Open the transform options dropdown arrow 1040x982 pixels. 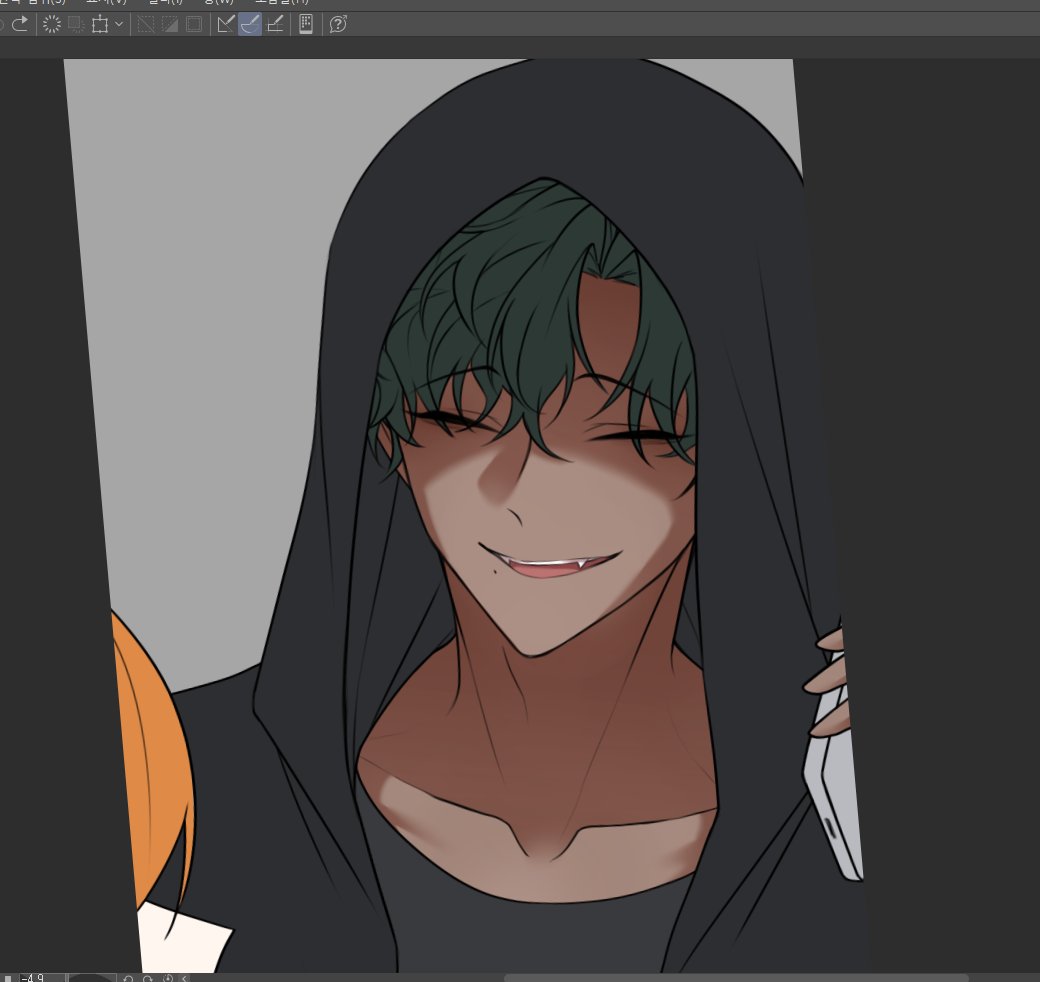tap(119, 25)
